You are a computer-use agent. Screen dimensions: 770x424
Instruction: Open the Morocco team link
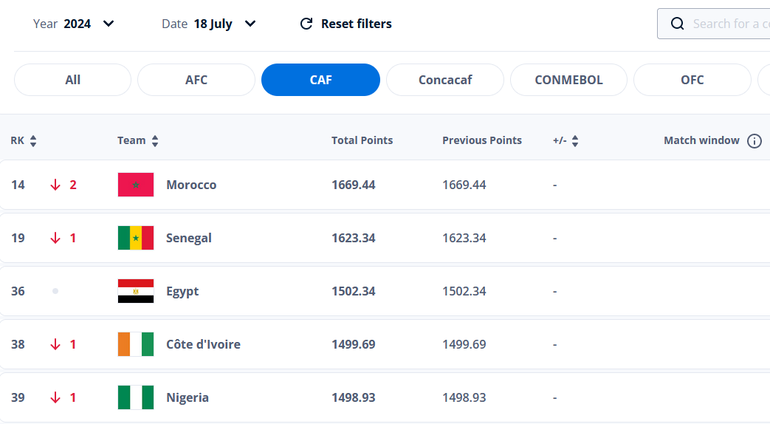tap(191, 185)
